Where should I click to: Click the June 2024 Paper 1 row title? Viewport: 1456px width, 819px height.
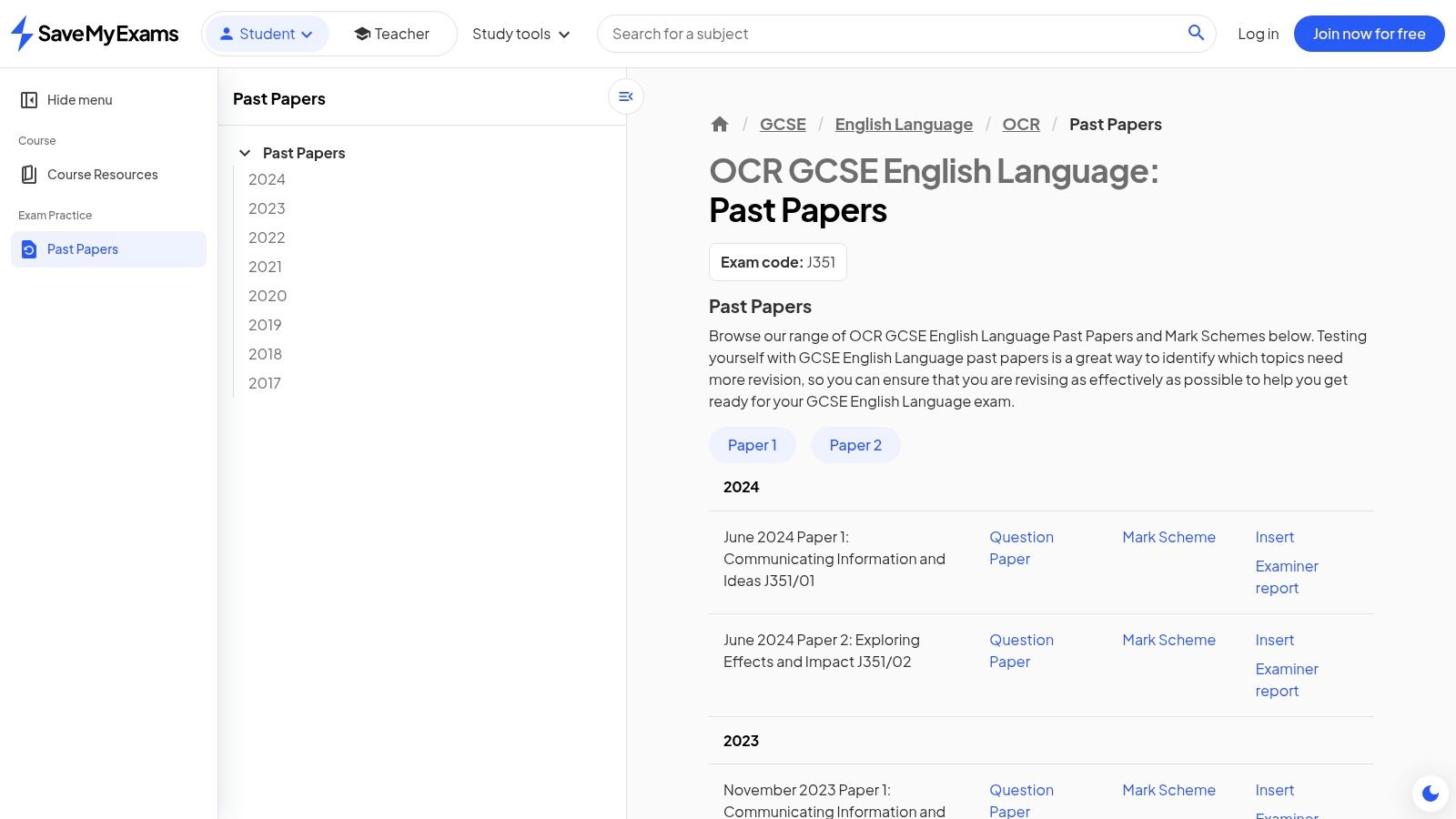[x=834, y=559]
